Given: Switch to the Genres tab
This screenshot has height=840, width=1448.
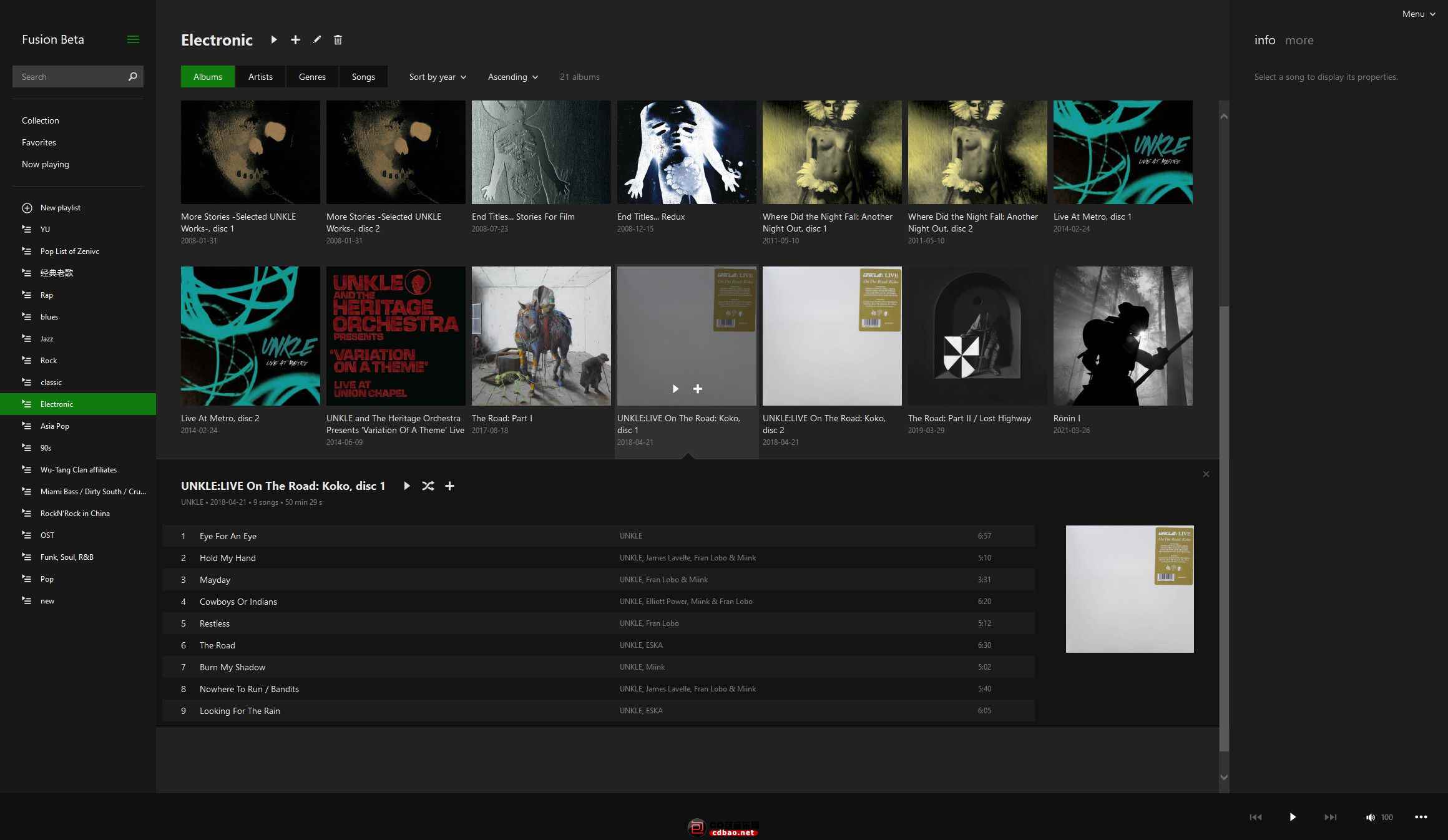Looking at the screenshot, I should click(312, 77).
